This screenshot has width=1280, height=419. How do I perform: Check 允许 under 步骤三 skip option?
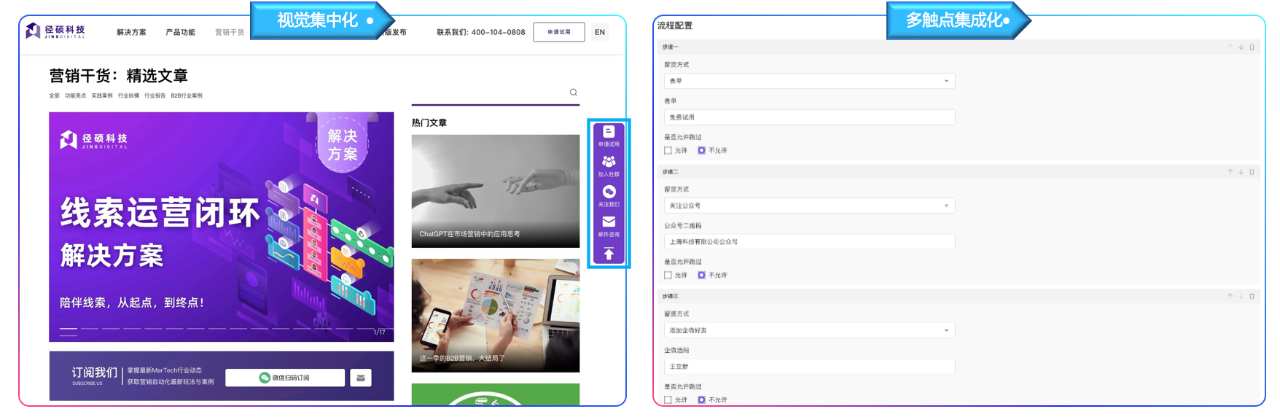(x=668, y=400)
